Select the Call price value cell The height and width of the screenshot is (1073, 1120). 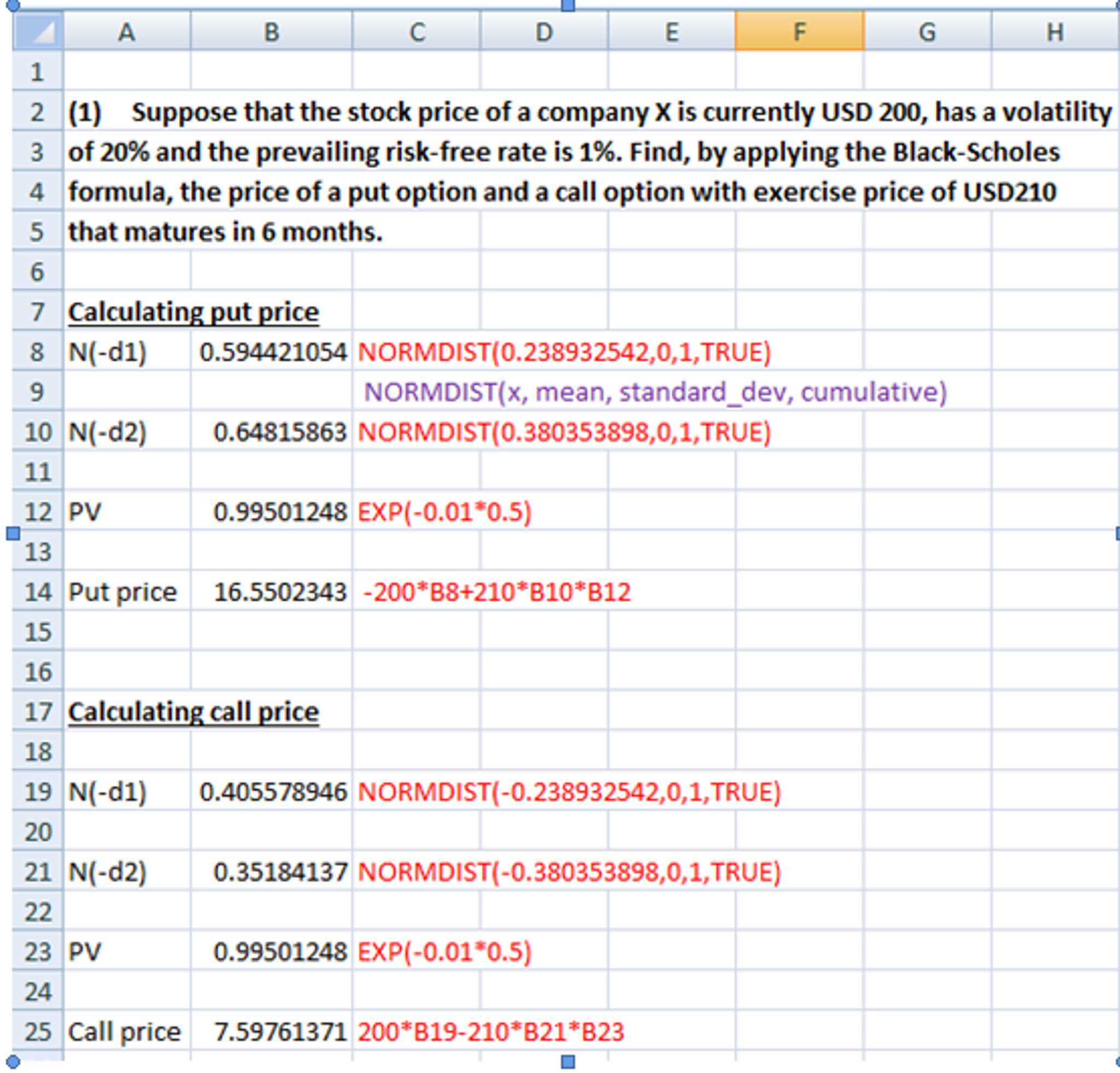pos(270,1031)
